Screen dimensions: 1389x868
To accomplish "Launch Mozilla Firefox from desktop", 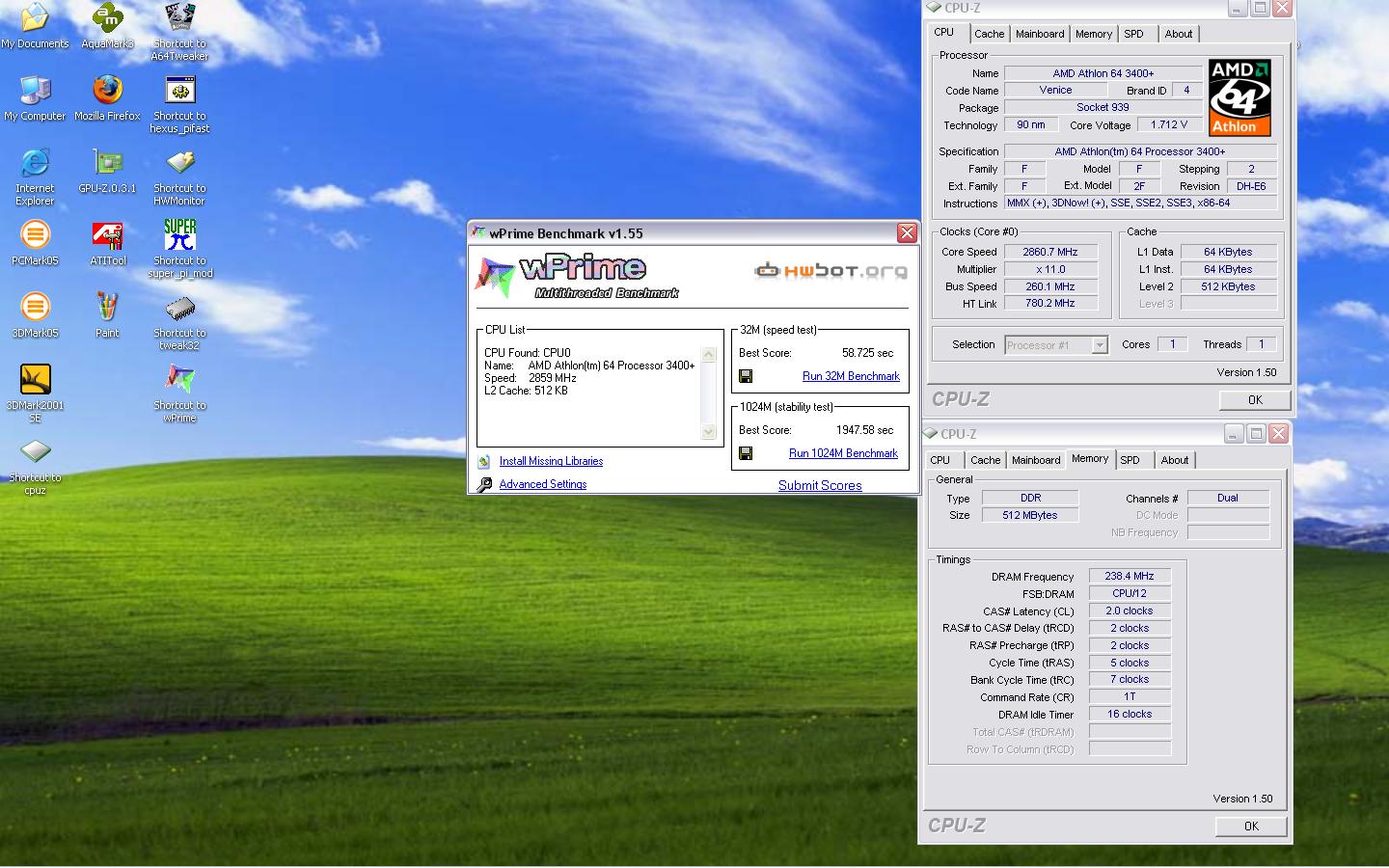I will click(107, 98).
